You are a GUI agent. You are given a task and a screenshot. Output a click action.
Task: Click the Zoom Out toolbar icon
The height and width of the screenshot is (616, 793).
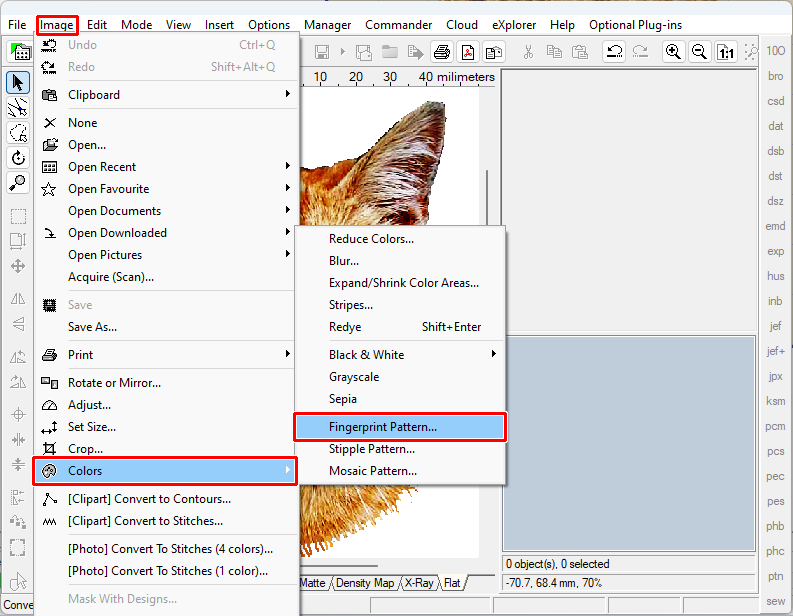click(x=699, y=52)
